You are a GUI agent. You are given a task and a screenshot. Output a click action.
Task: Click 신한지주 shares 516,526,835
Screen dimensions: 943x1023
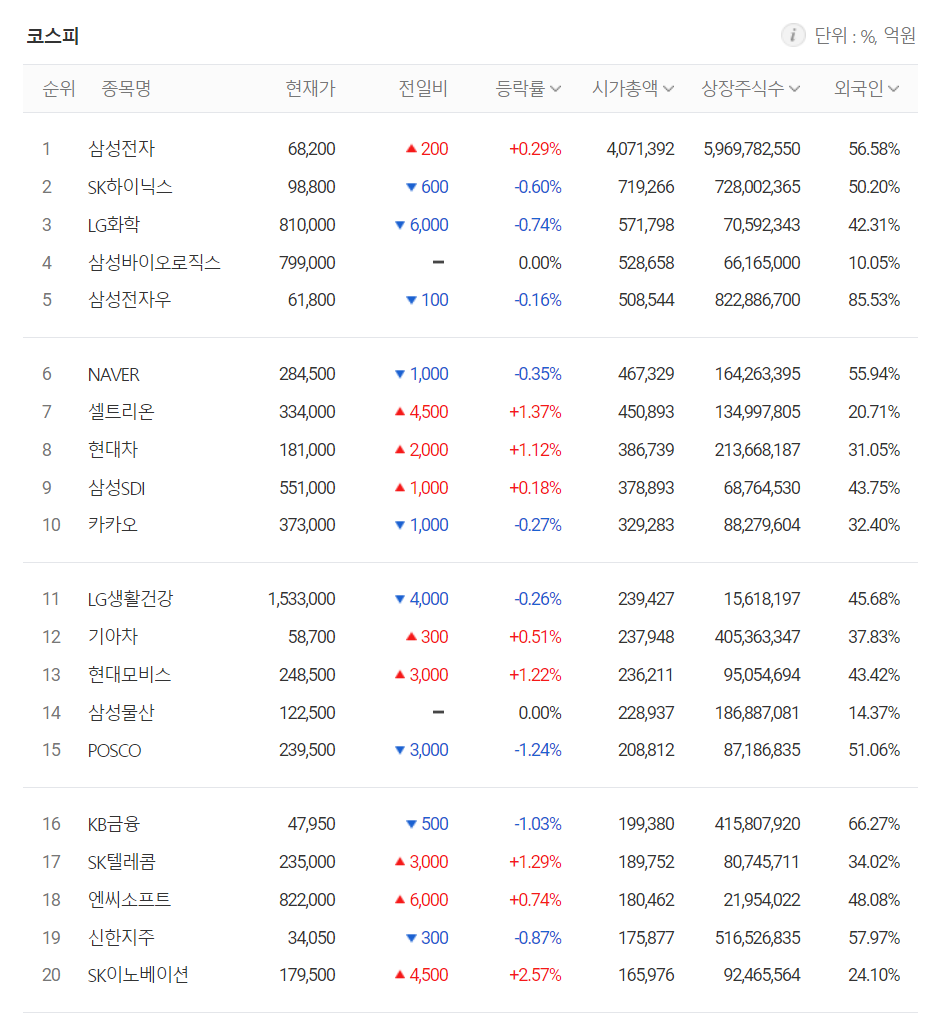pyautogui.click(x=757, y=938)
